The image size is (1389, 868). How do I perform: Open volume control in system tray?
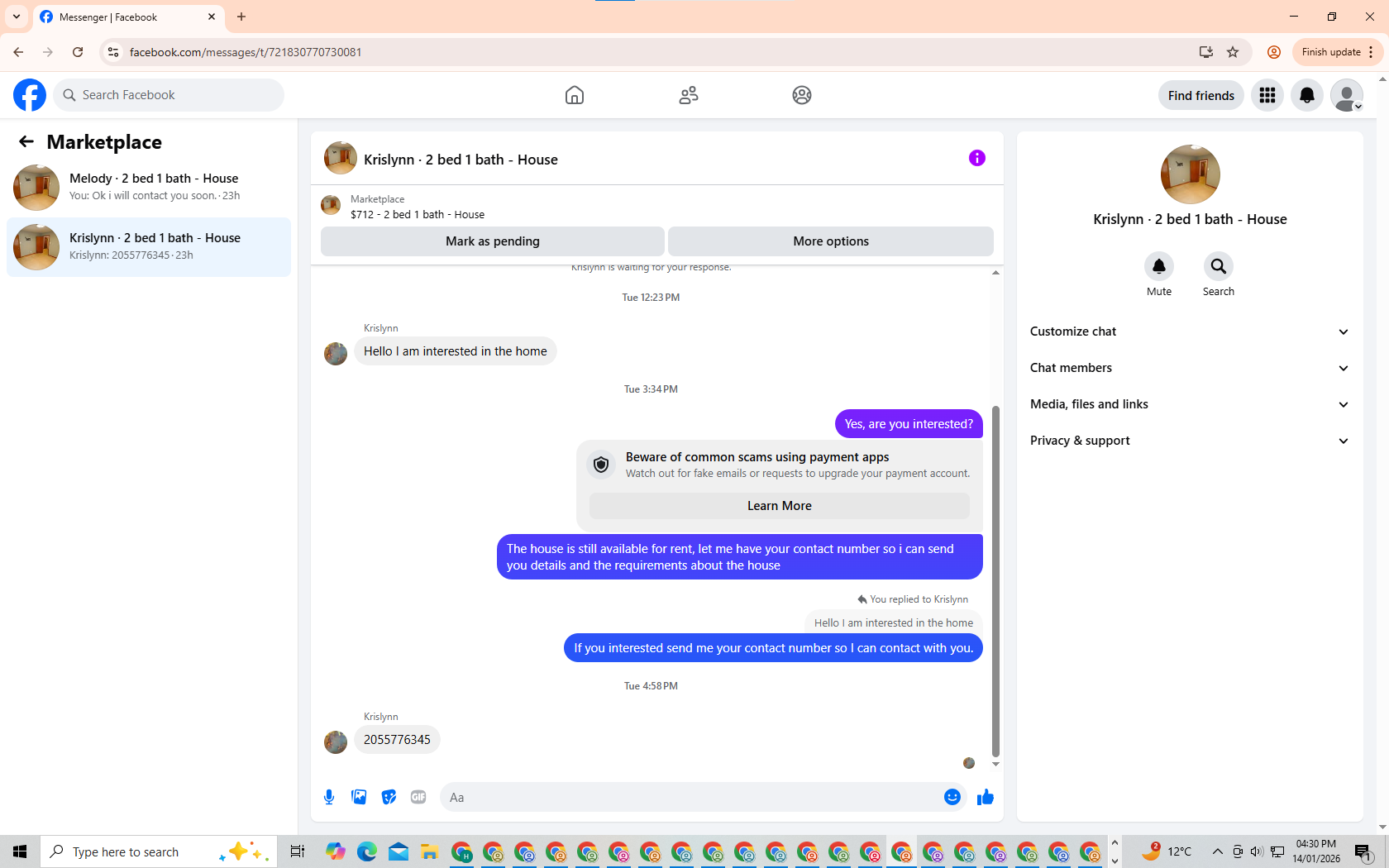pos(1257,851)
